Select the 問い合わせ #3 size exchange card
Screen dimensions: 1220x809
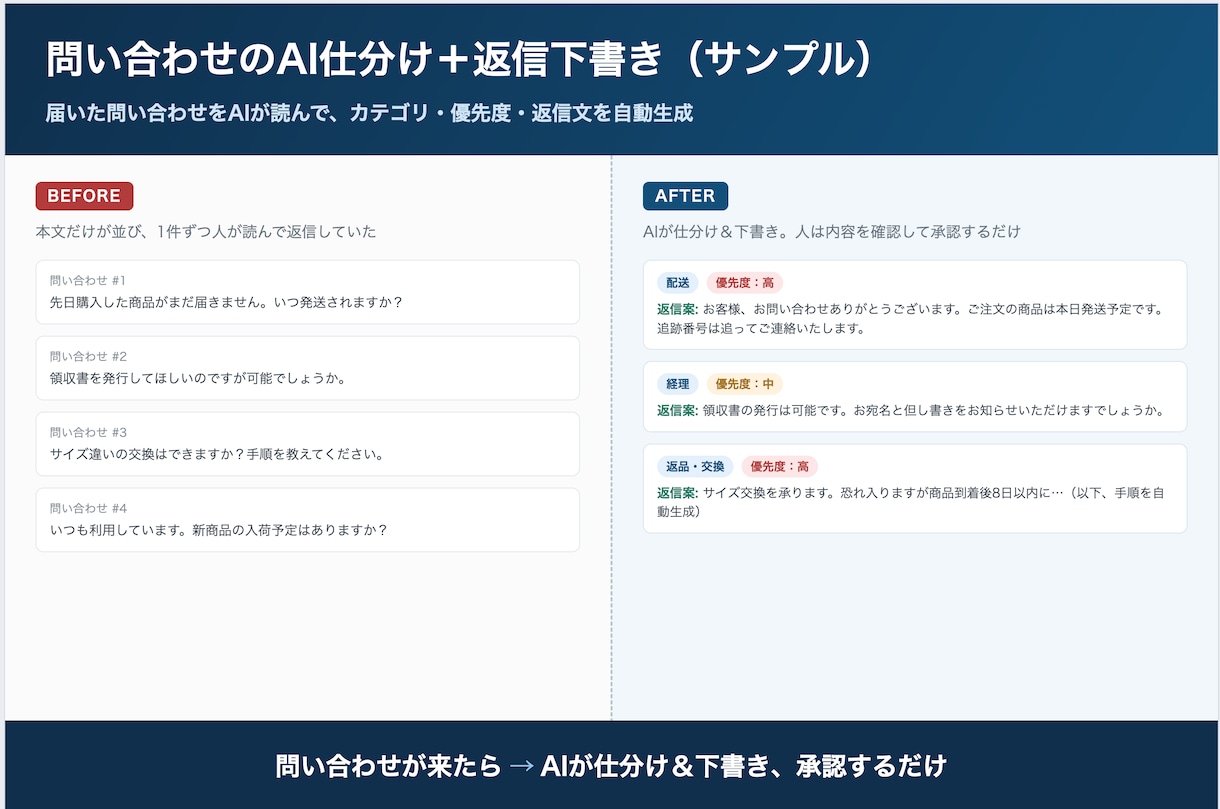(x=307, y=444)
